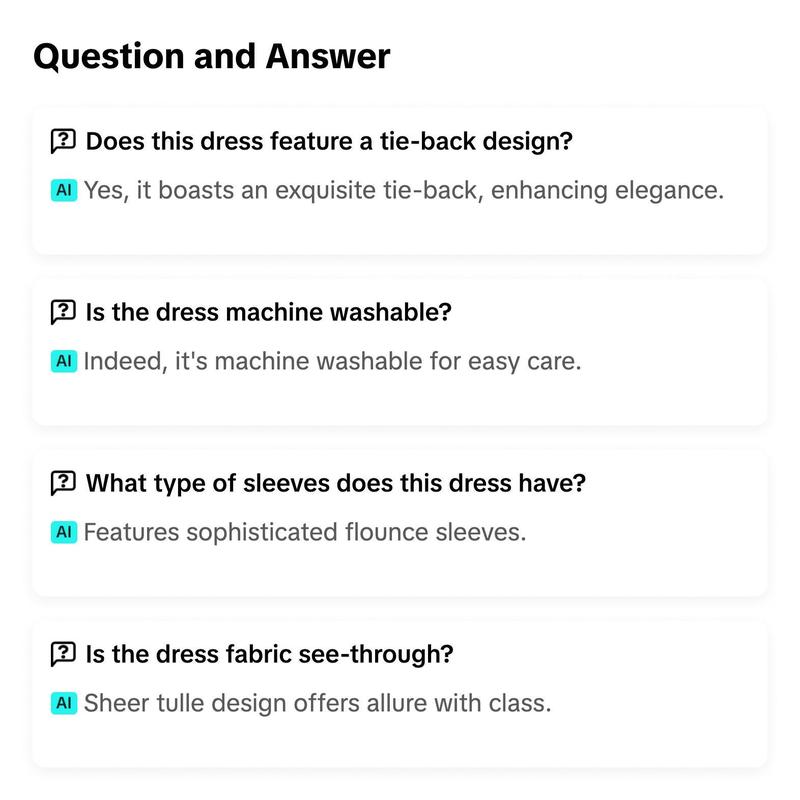Open the 'Is the dress machine washable?' question
This screenshot has width=800, height=800.
click(x=268, y=312)
